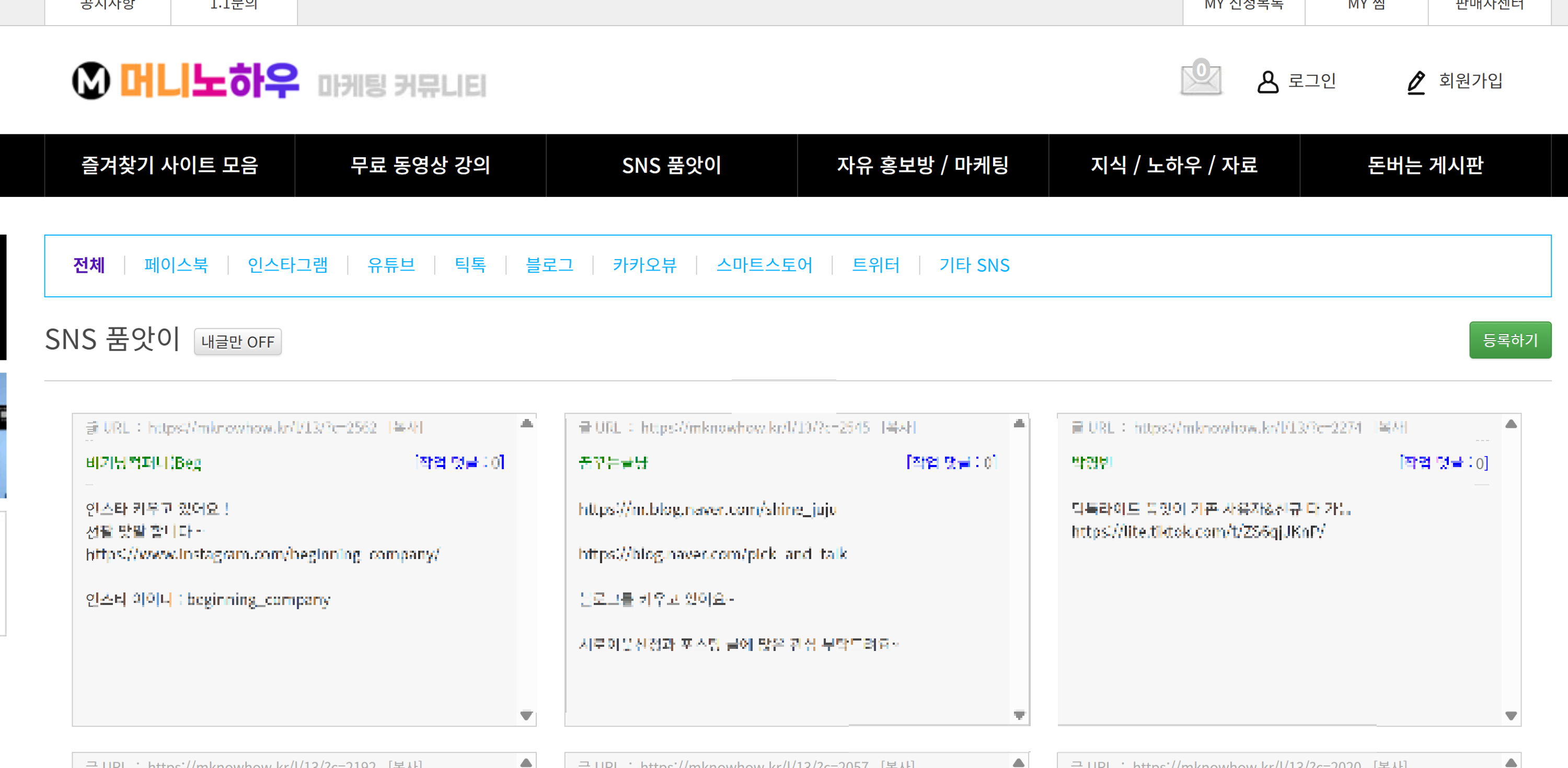Select the 인스타그램 category tab
Image resolution: width=1568 pixels, height=768 pixels.
coord(287,265)
